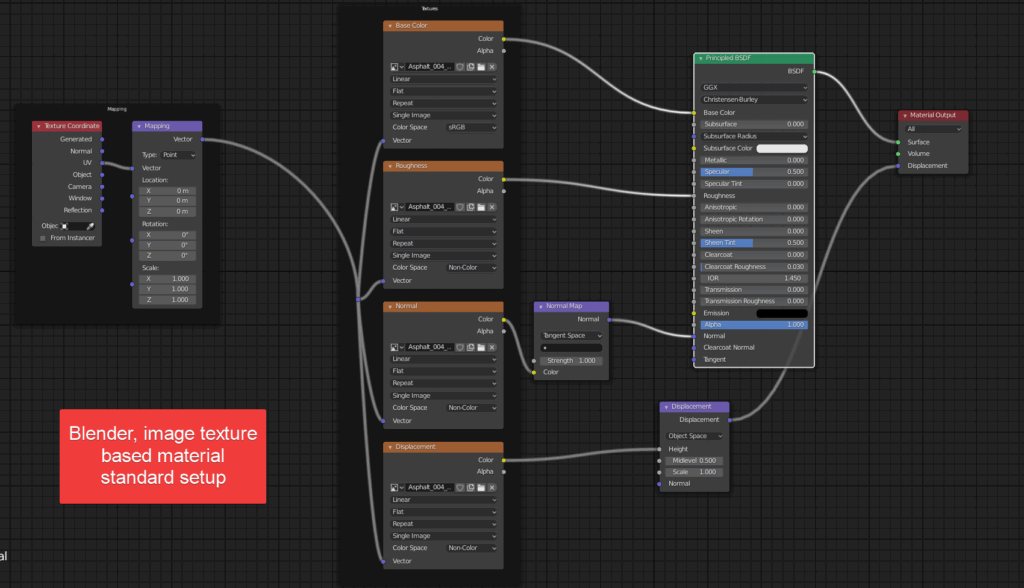
Task: Open Linear interpolation dropdown in Base Color node
Action: pyautogui.click(x=443, y=79)
